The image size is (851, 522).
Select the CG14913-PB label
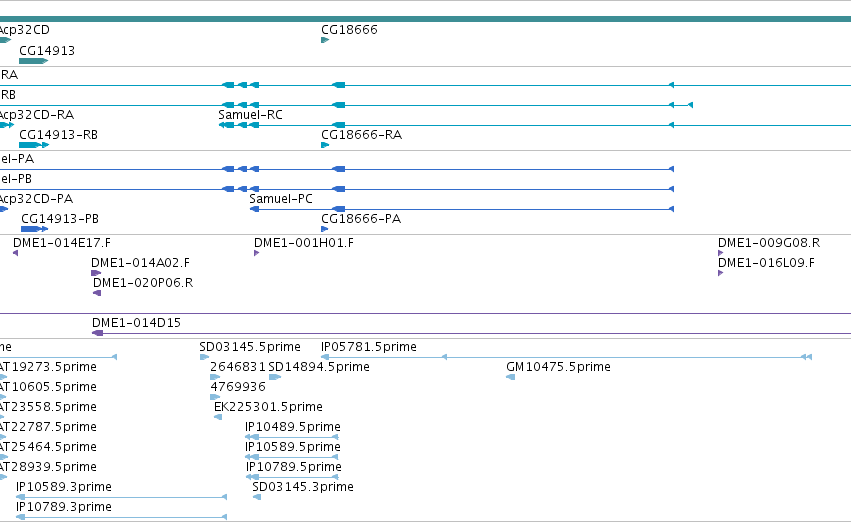pos(60,219)
